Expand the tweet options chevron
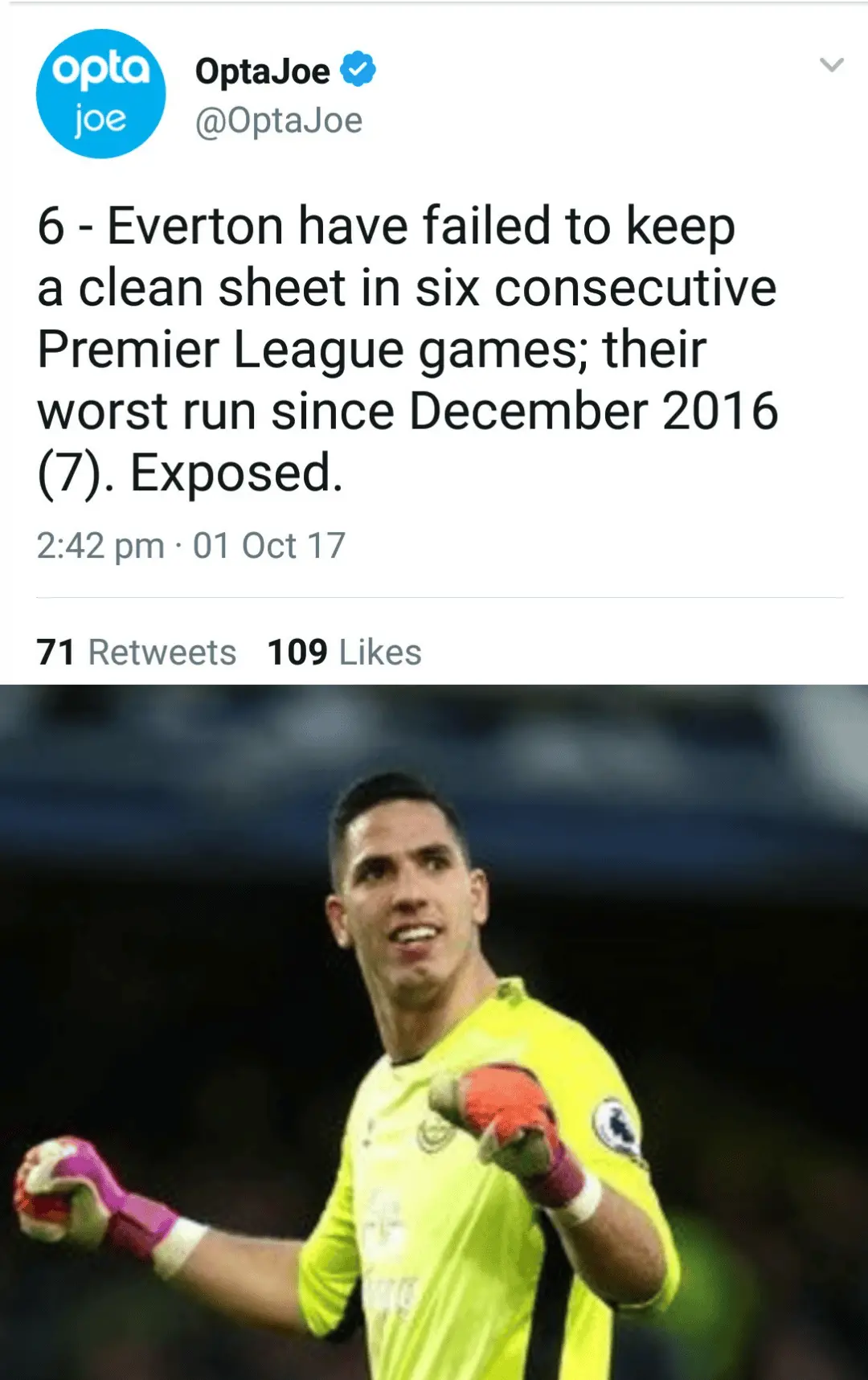This screenshot has width=868, height=1380. pyautogui.click(x=831, y=65)
